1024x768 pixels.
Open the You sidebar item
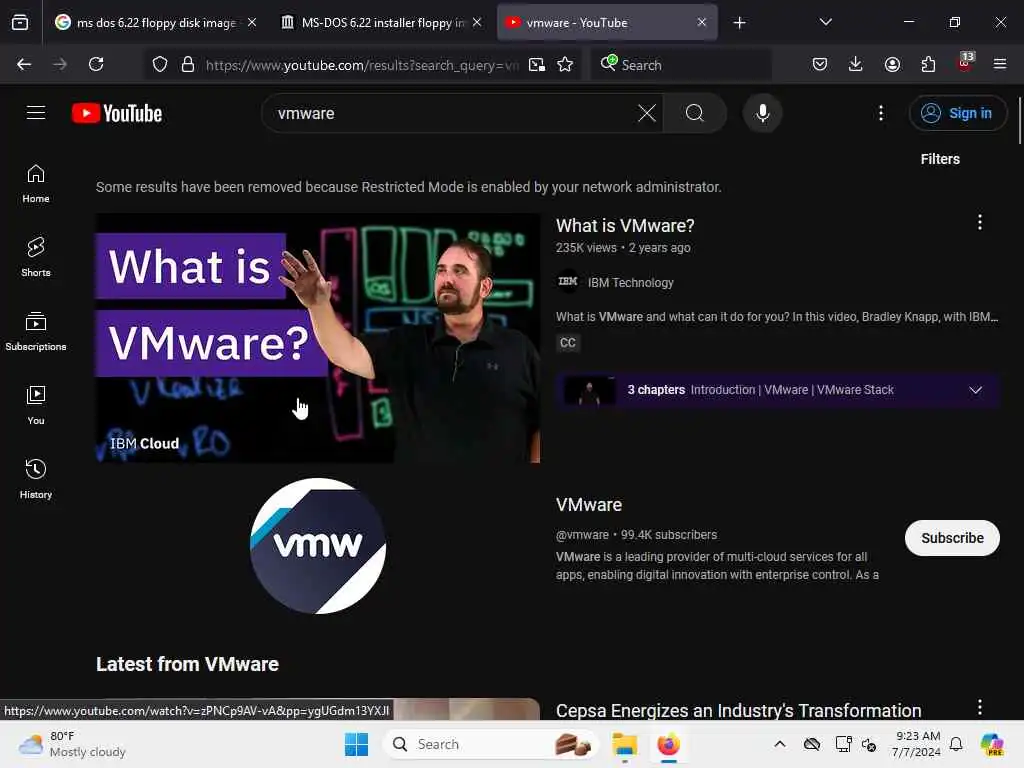click(36, 406)
